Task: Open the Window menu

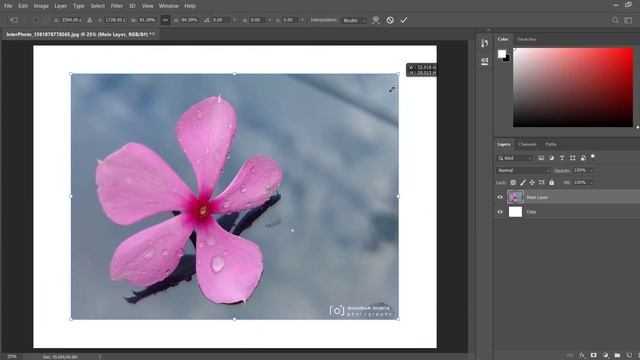Action: (x=169, y=6)
